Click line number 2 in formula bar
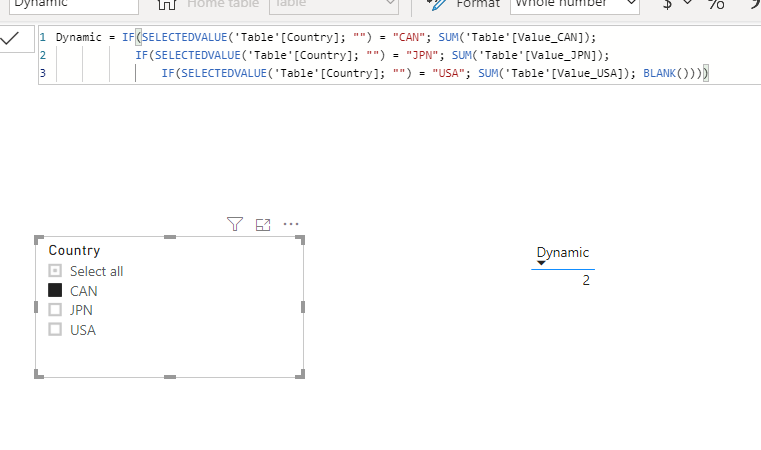The height and width of the screenshot is (450, 761). (x=43, y=55)
